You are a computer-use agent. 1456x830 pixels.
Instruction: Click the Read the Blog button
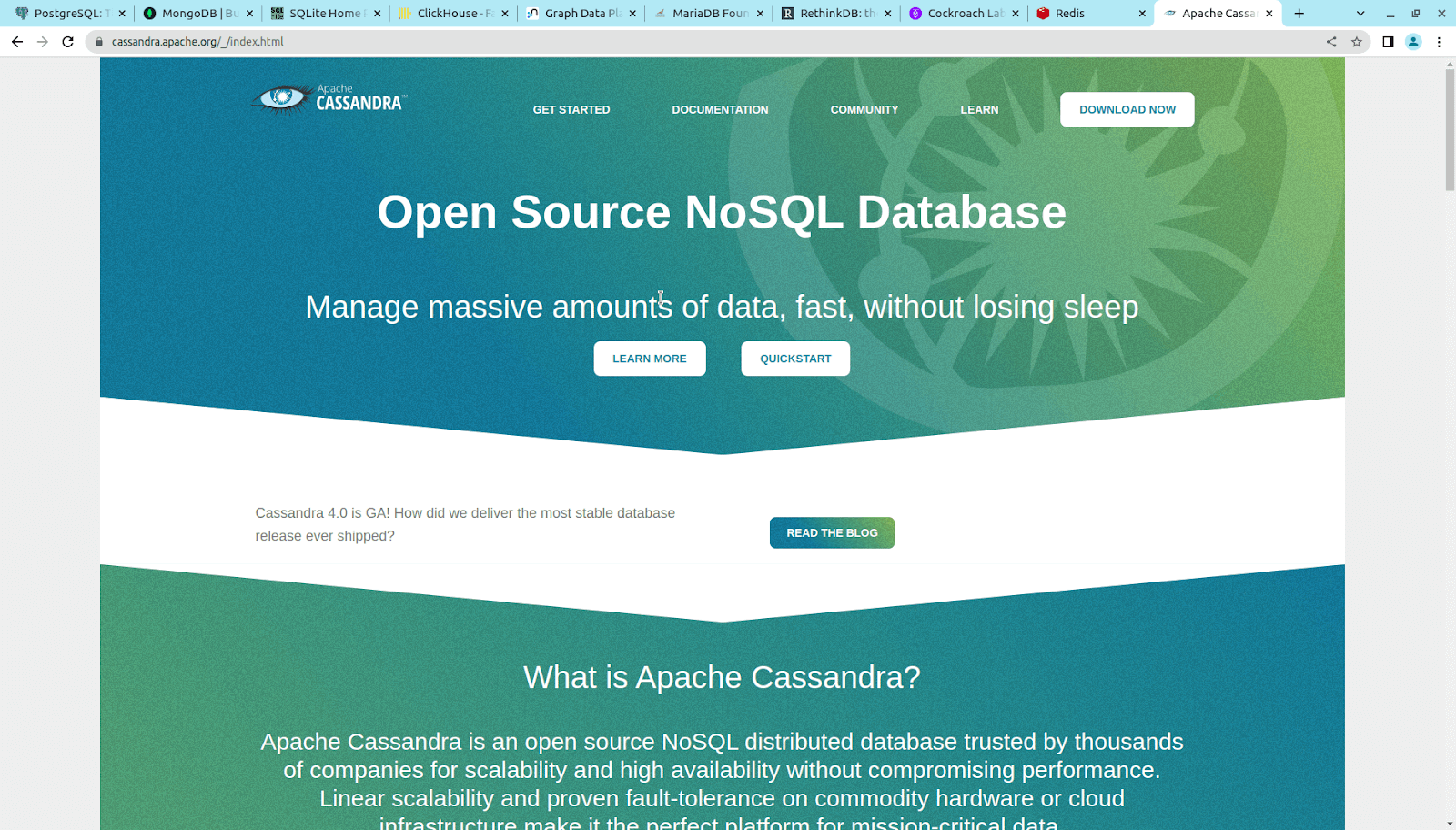832,533
